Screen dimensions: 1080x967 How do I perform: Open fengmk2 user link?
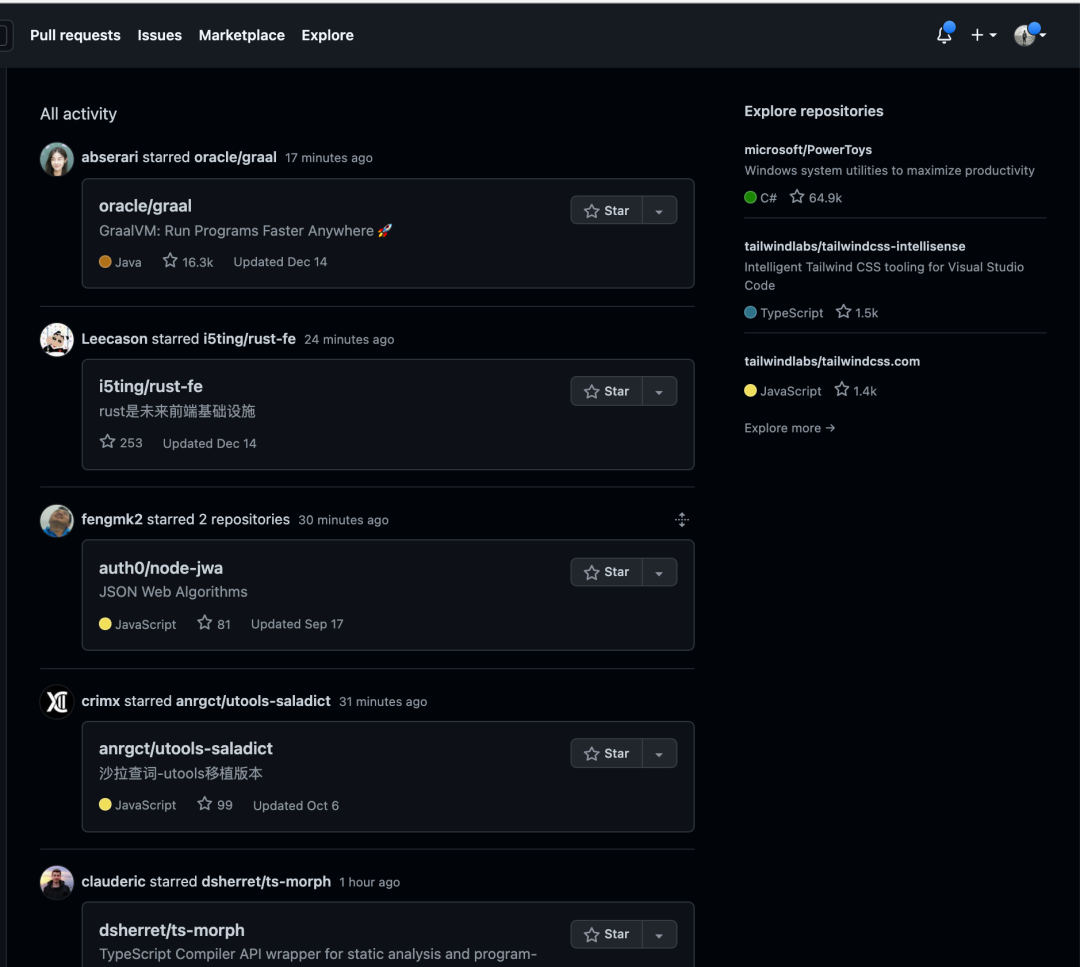(x=112, y=519)
